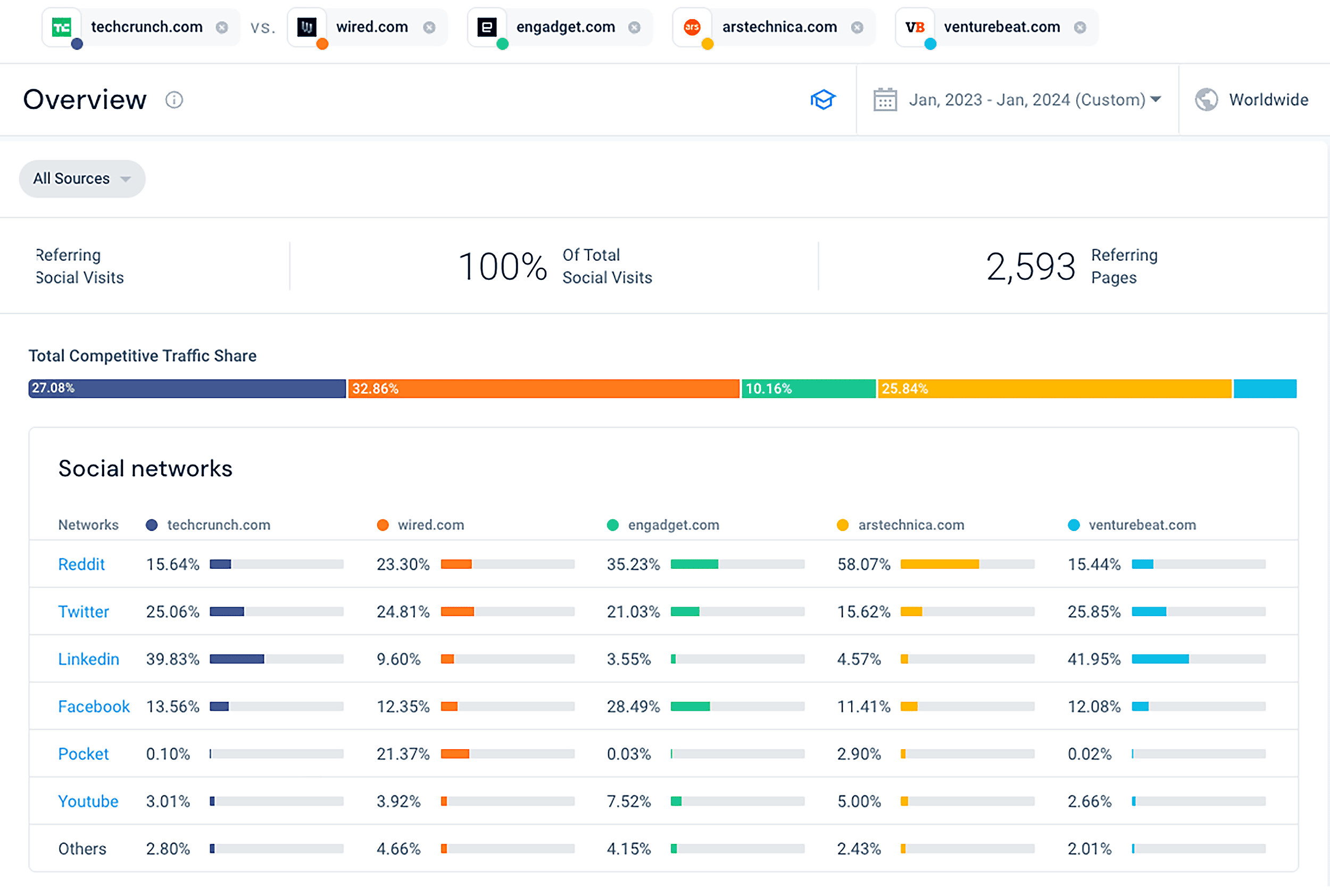1330x896 pixels.
Task: Open Twitter network details
Action: click(84, 611)
